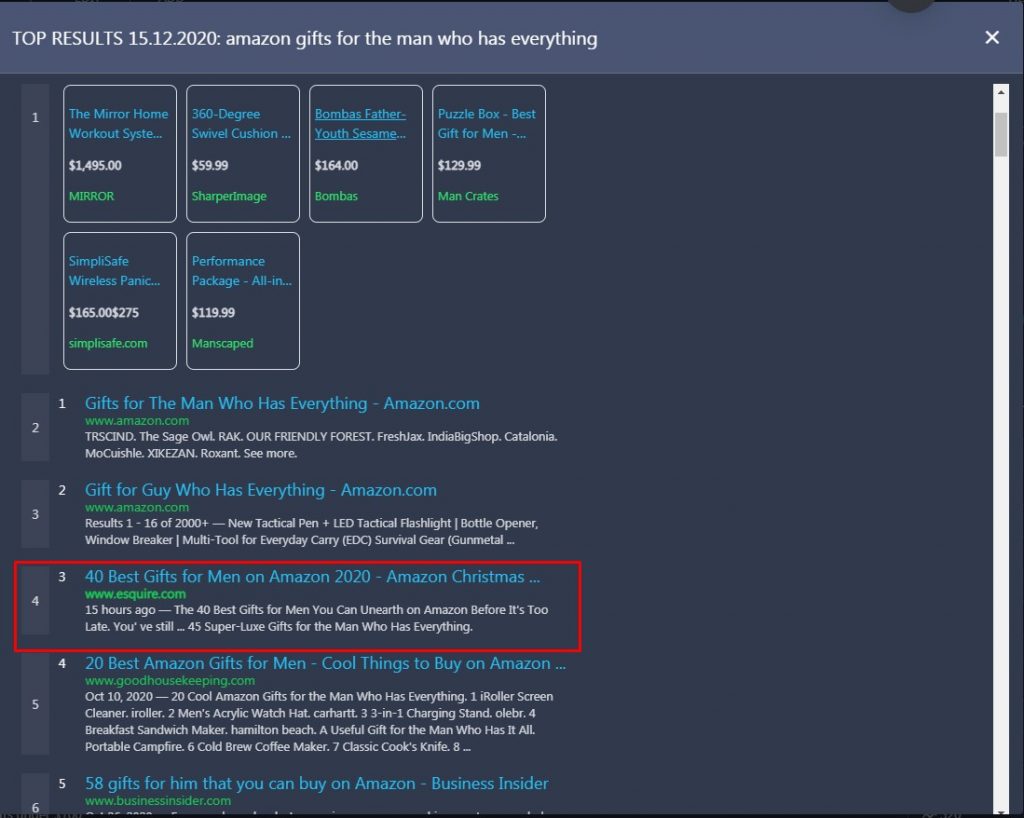The height and width of the screenshot is (818, 1024).
Task: Click the scrollbar up arrow
Action: pos(1000,92)
